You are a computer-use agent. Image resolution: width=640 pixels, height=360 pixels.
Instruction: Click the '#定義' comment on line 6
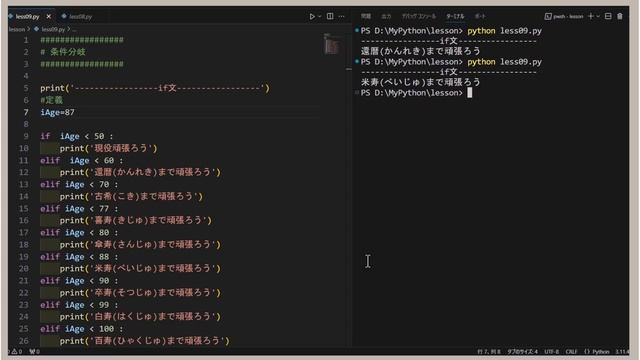pyautogui.click(x=51, y=100)
